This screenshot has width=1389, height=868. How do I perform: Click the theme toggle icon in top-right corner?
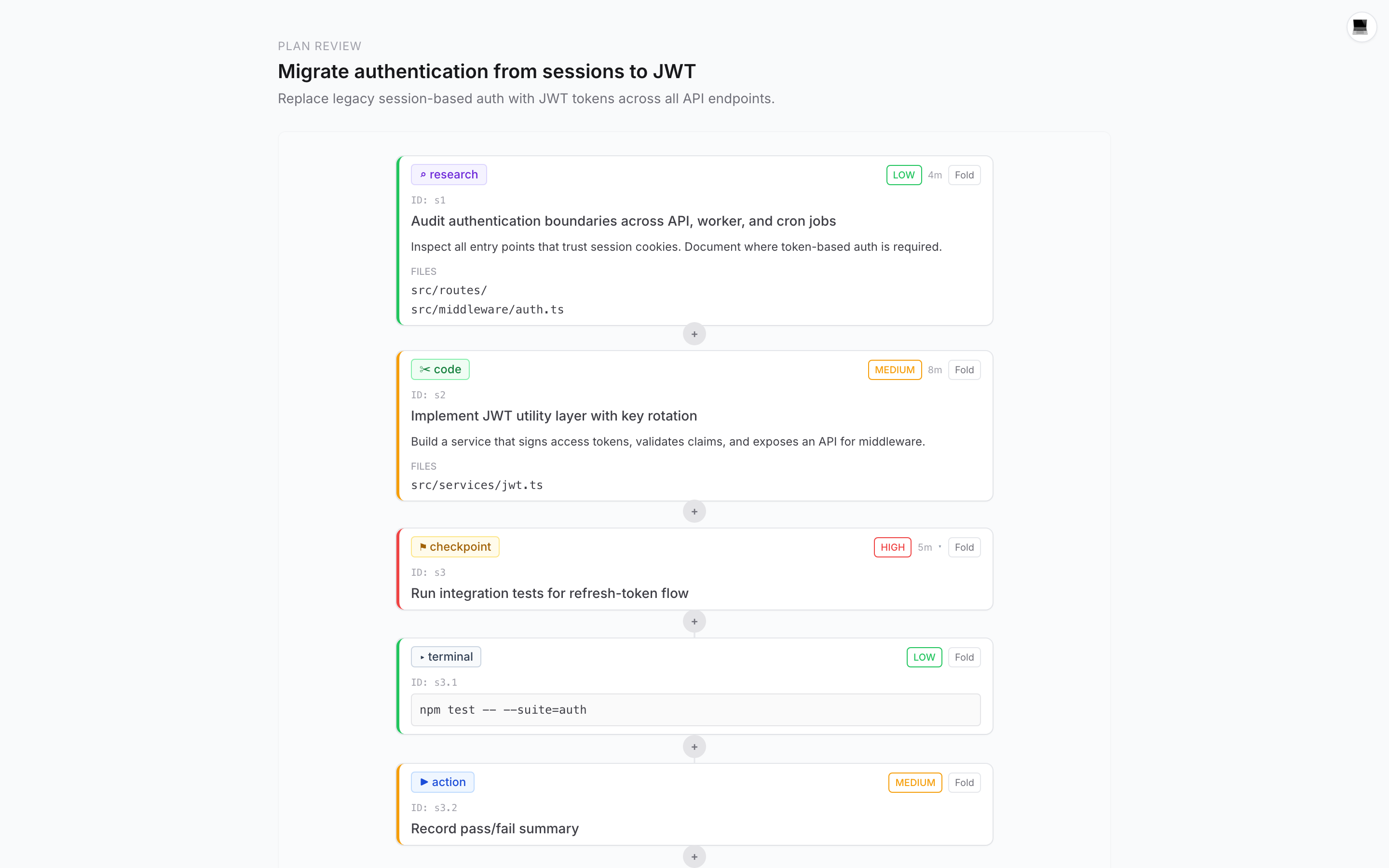[1360, 27]
